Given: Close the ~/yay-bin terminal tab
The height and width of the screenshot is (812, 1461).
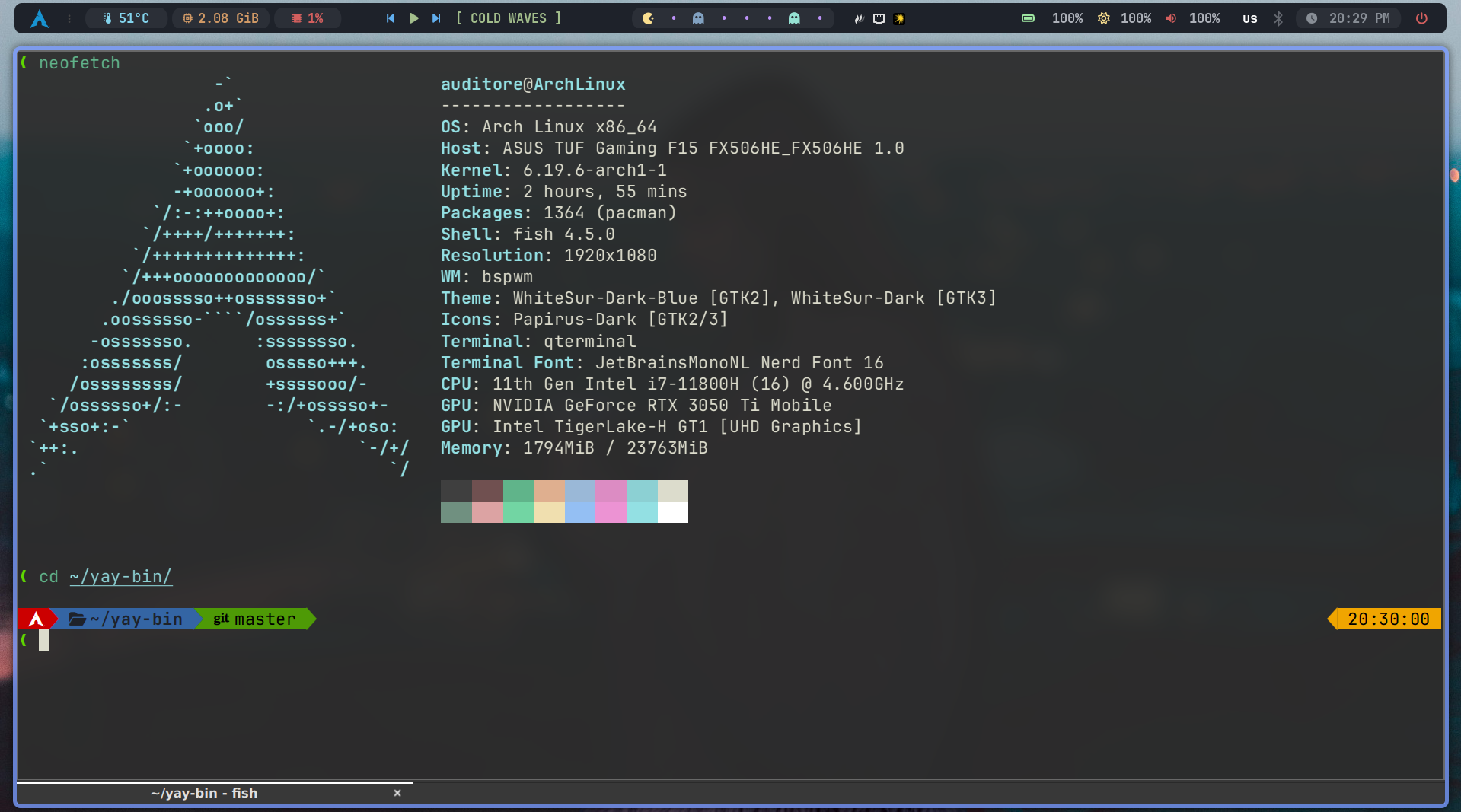Looking at the screenshot, I should (x=397, y=793).
